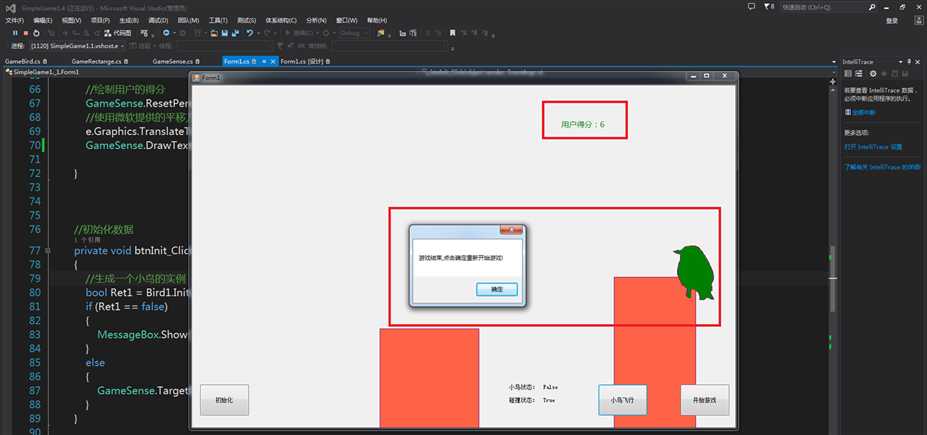Click the green bird on the pillar

tap(695, 272)
